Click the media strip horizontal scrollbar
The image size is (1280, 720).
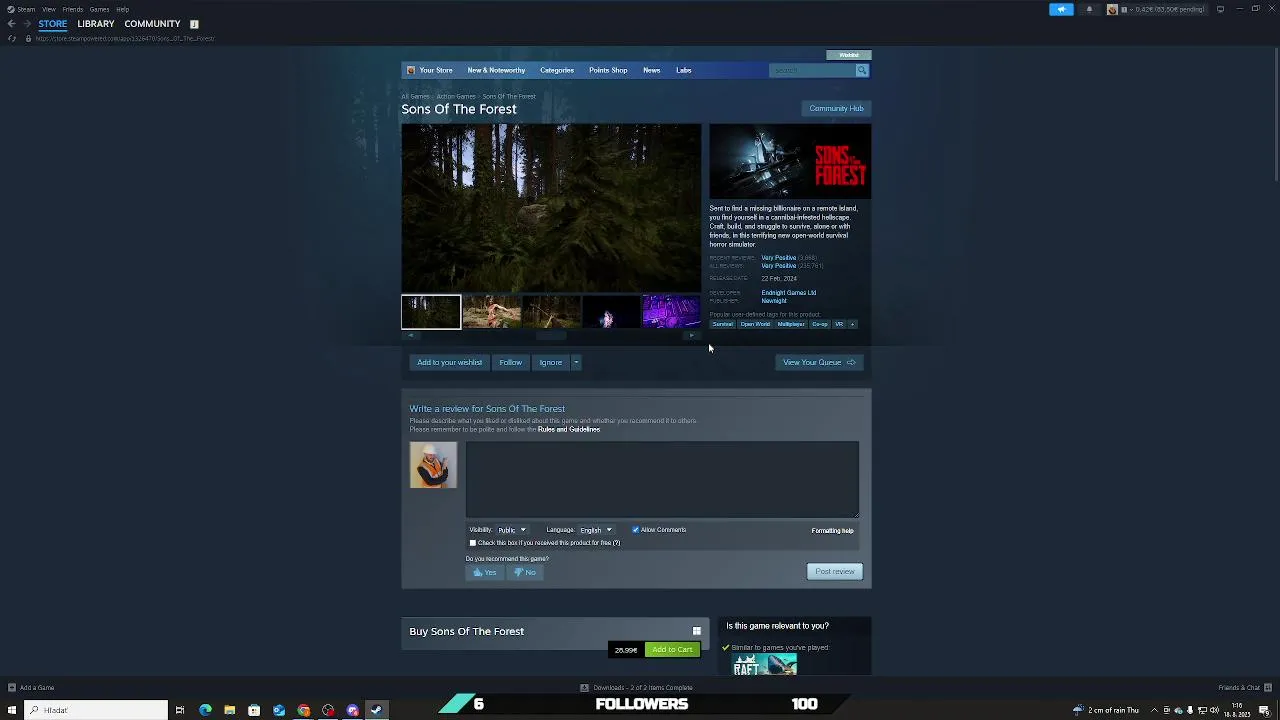click(x=551, y=336)
